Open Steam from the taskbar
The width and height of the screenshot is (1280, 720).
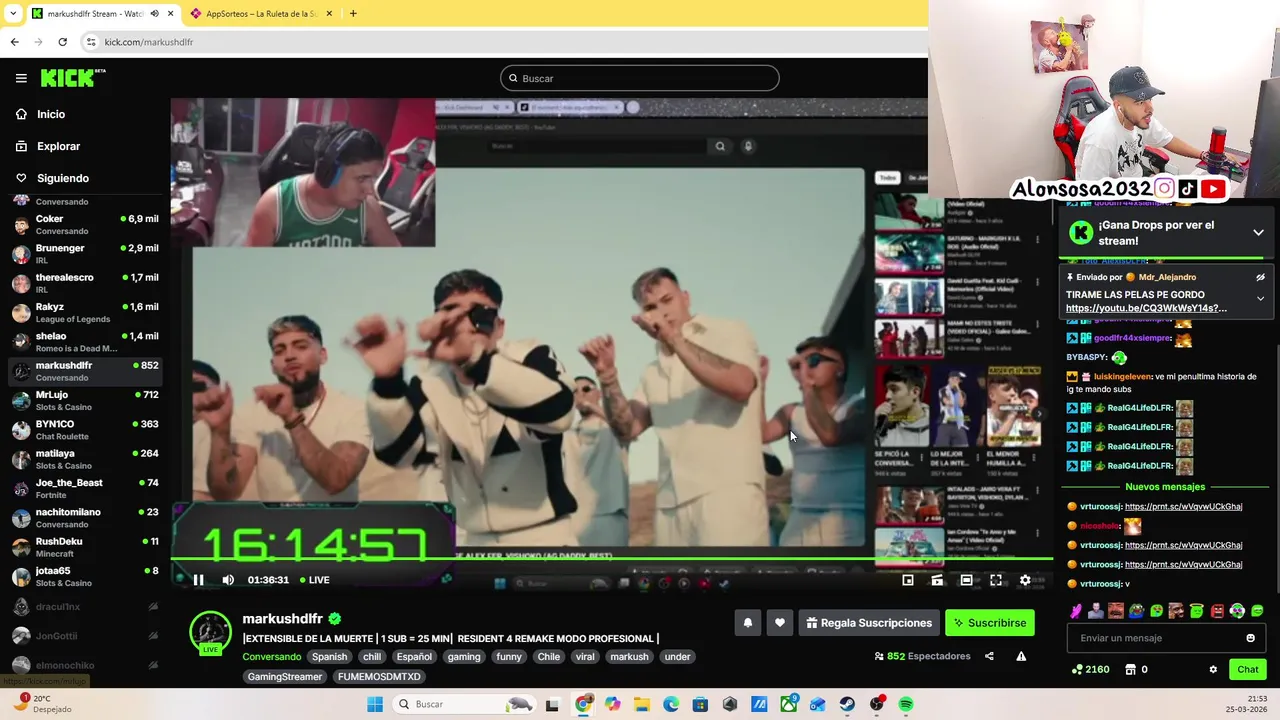(847, 705)
